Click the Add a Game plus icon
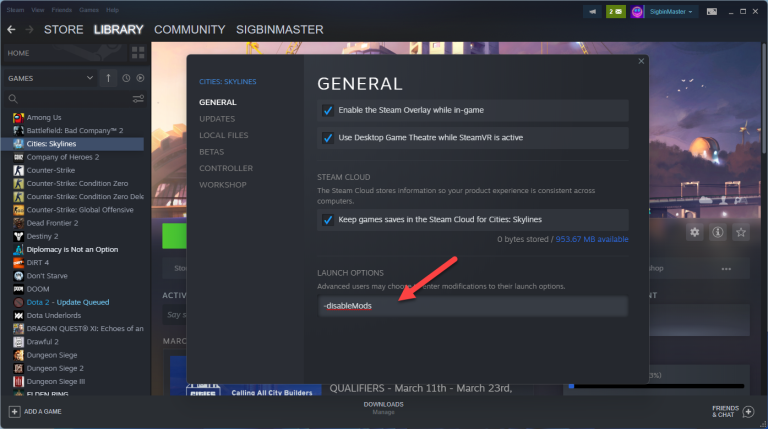 (15, 412)
